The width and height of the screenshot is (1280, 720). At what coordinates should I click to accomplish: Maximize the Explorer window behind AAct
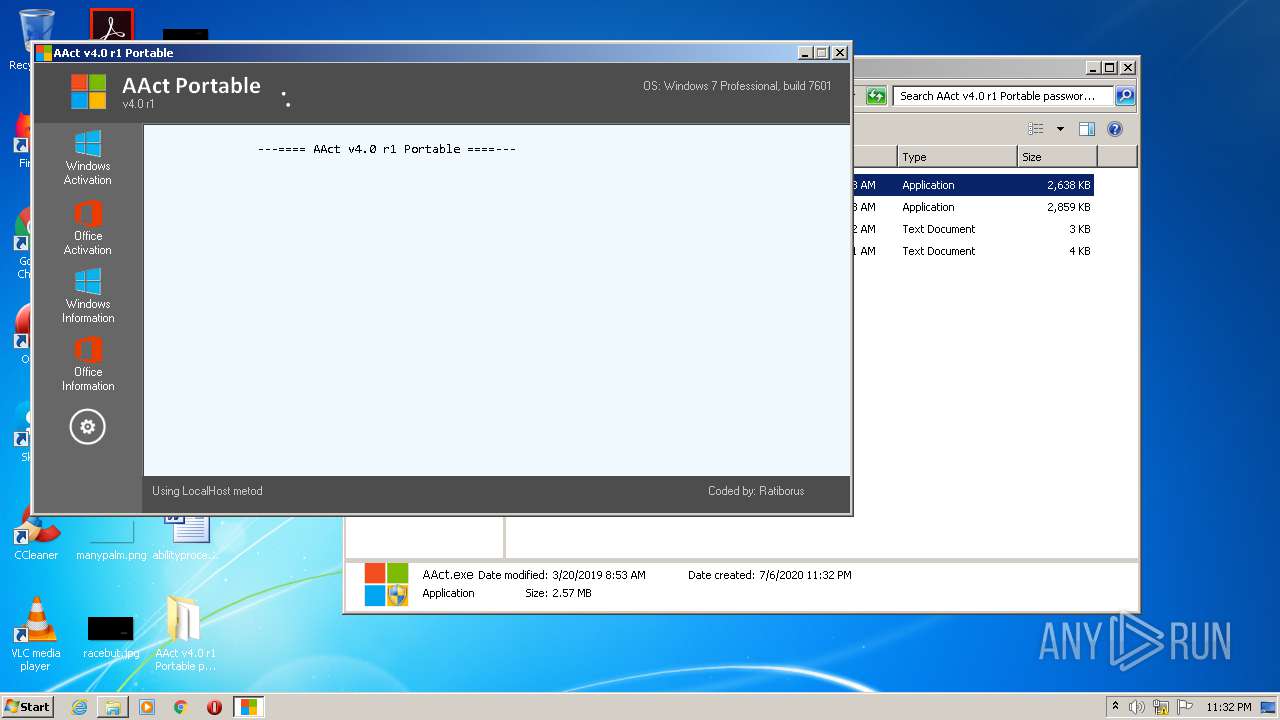point(1110,68)
